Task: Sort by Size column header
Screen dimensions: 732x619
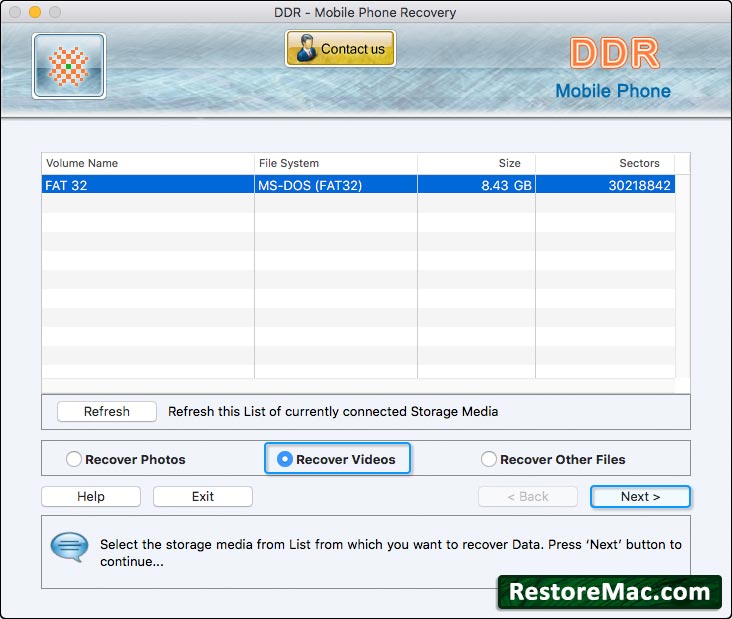Action: coord(476,163)
